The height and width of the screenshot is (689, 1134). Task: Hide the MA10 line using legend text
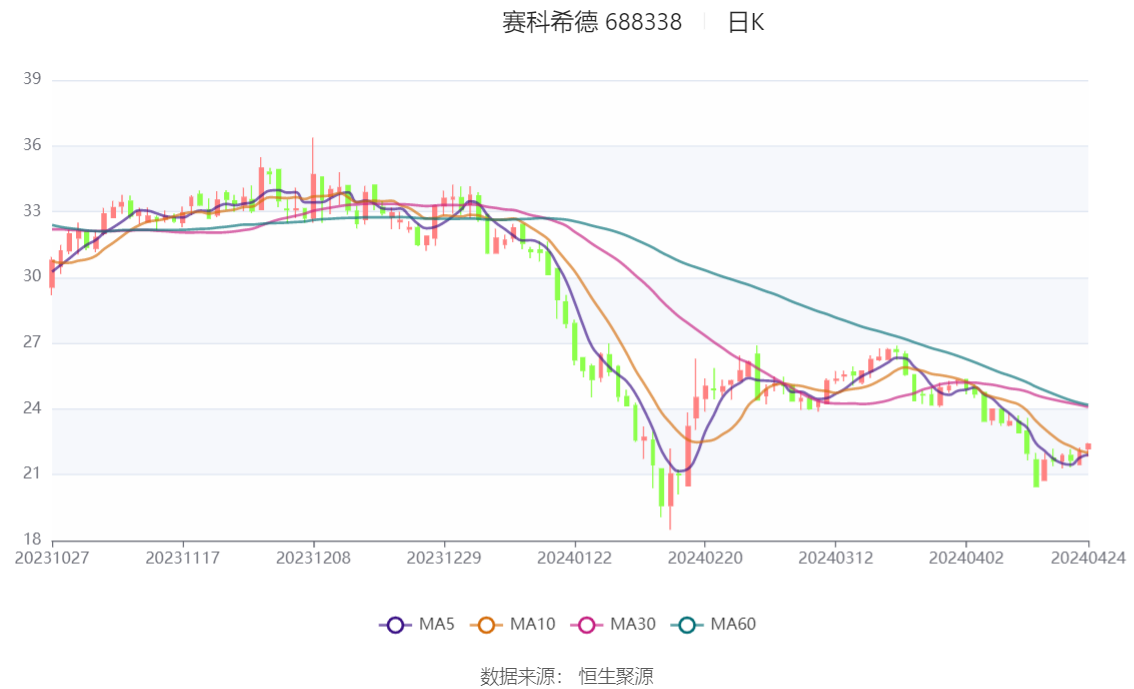point(532,625)
